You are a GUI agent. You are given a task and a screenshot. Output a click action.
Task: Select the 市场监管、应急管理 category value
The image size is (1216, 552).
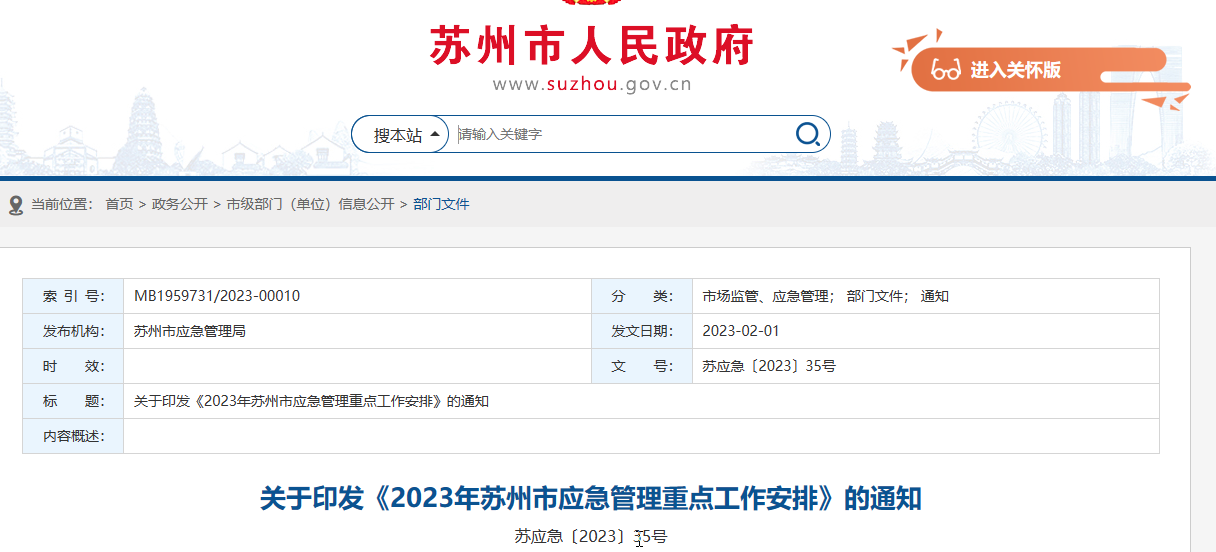[x=768, y=296]
